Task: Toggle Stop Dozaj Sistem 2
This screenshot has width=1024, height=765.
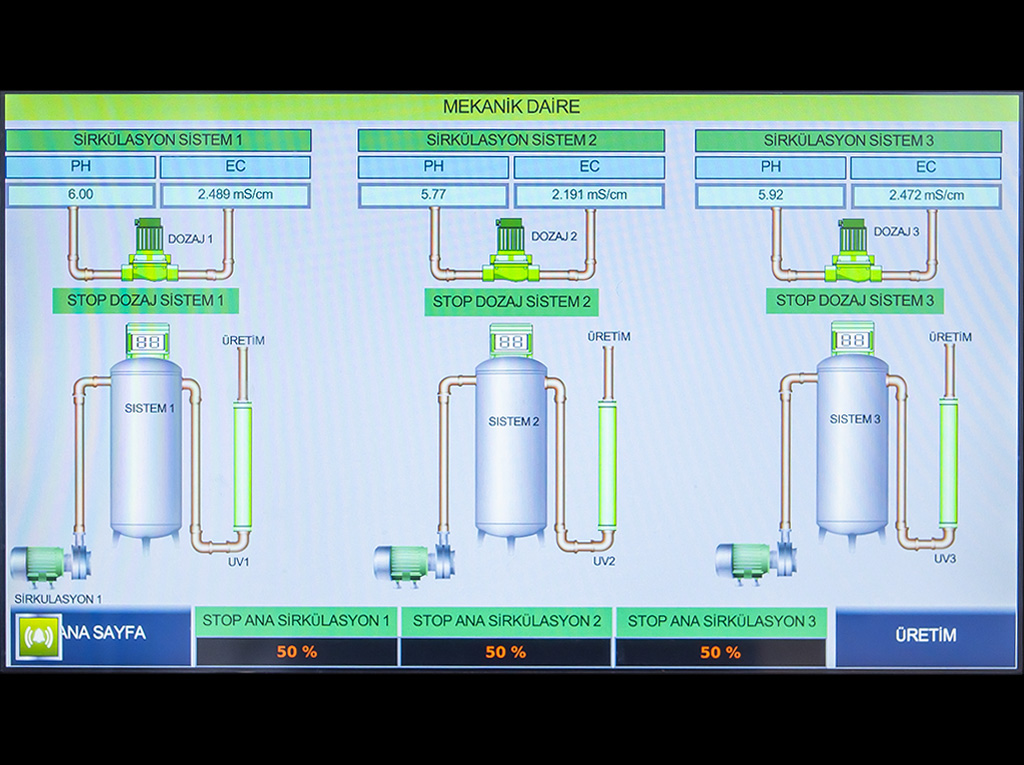Action: (x=511, y=301)
